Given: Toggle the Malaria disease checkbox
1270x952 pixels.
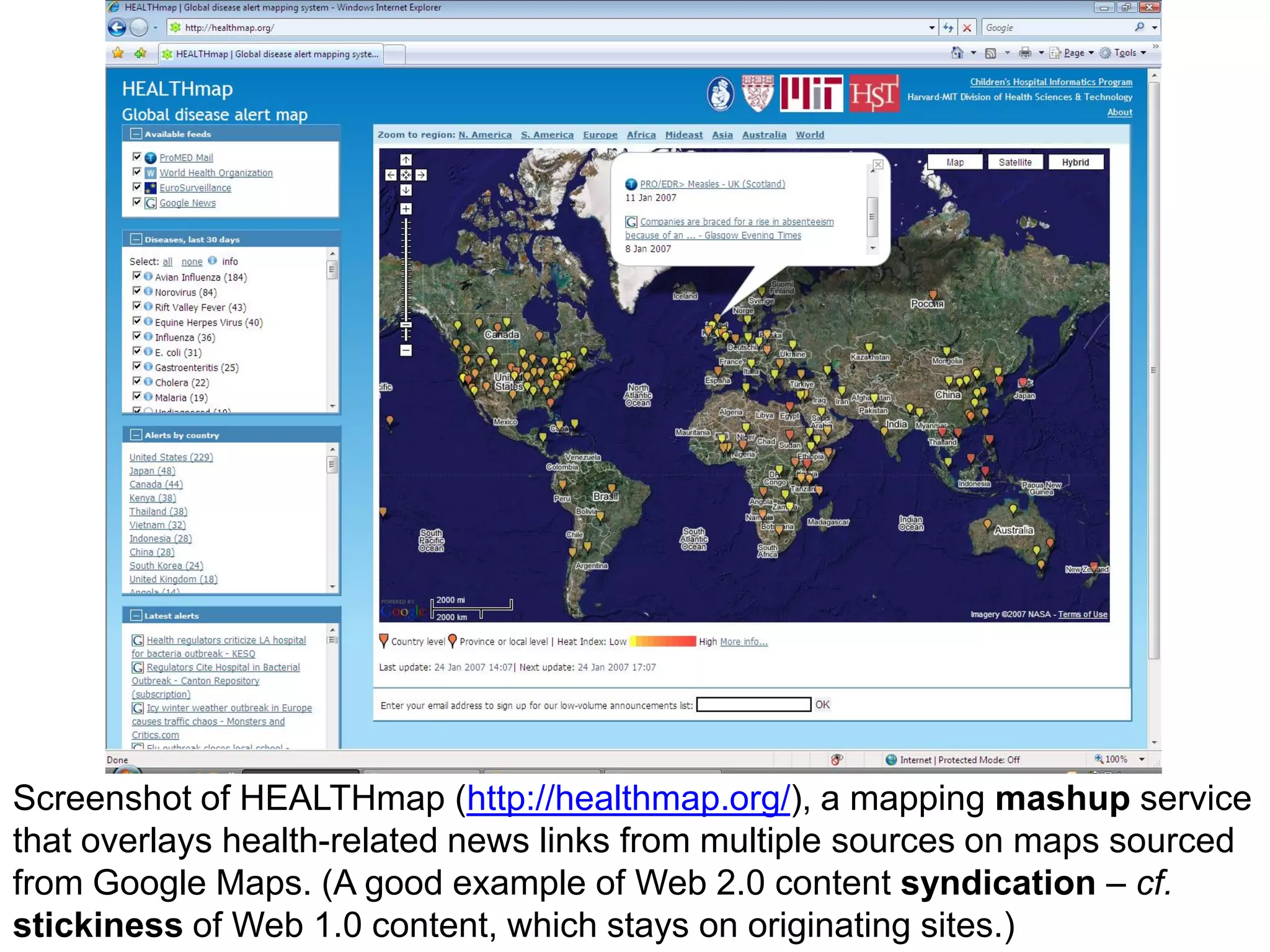Looking at the screenshot, I should pyautogui.click(x=137, y=396).
